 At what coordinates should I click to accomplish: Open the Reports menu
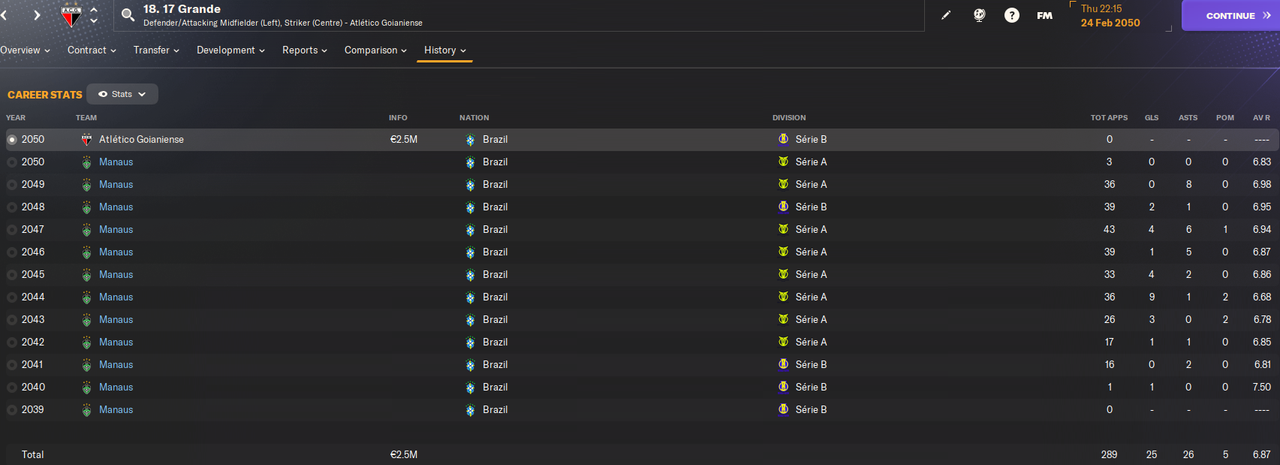click(306, 50)
